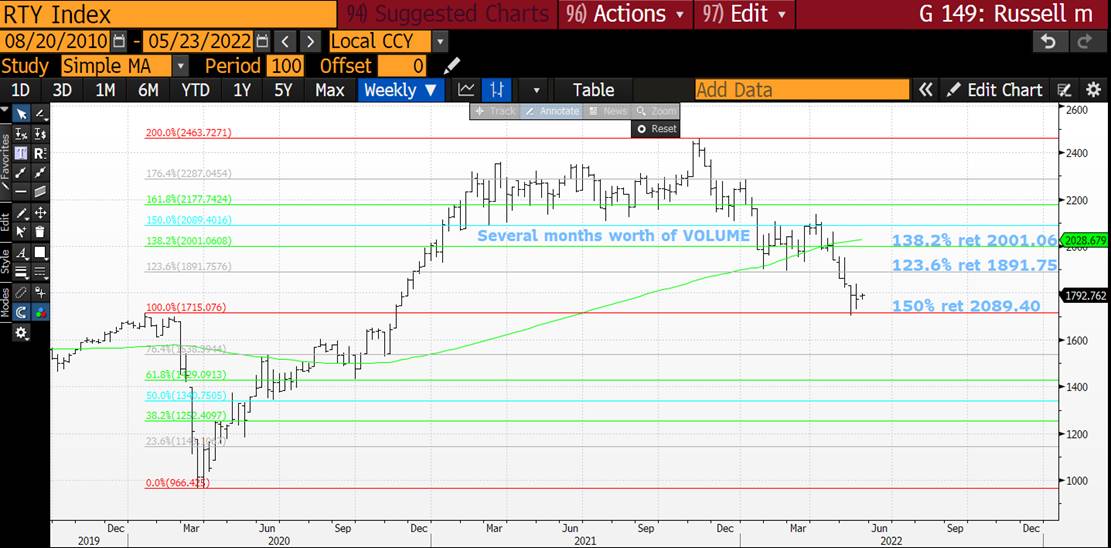Click the Offset value field
1111x548 pixels.
click(402, 67)
